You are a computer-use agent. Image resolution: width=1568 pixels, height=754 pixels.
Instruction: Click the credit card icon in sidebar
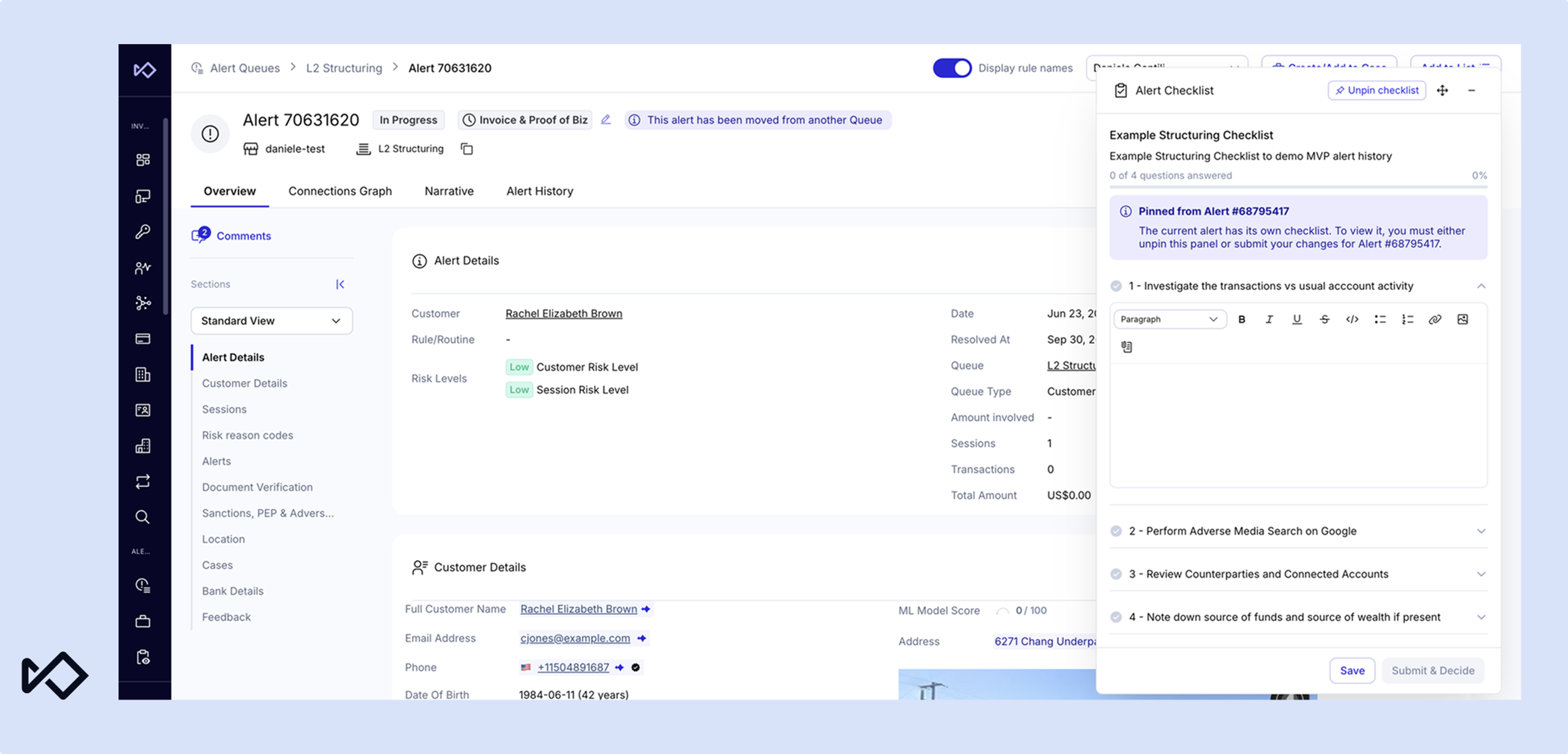(x=143, y=338)
